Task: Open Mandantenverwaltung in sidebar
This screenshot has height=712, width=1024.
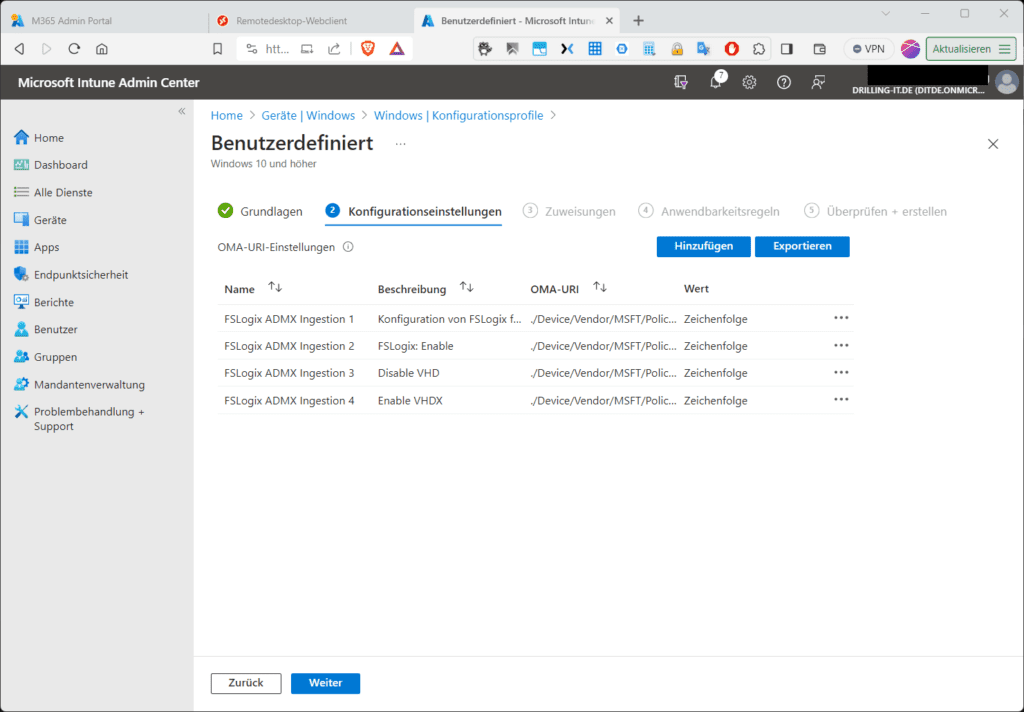Action: pyautogui.click(x=80, y=385)
